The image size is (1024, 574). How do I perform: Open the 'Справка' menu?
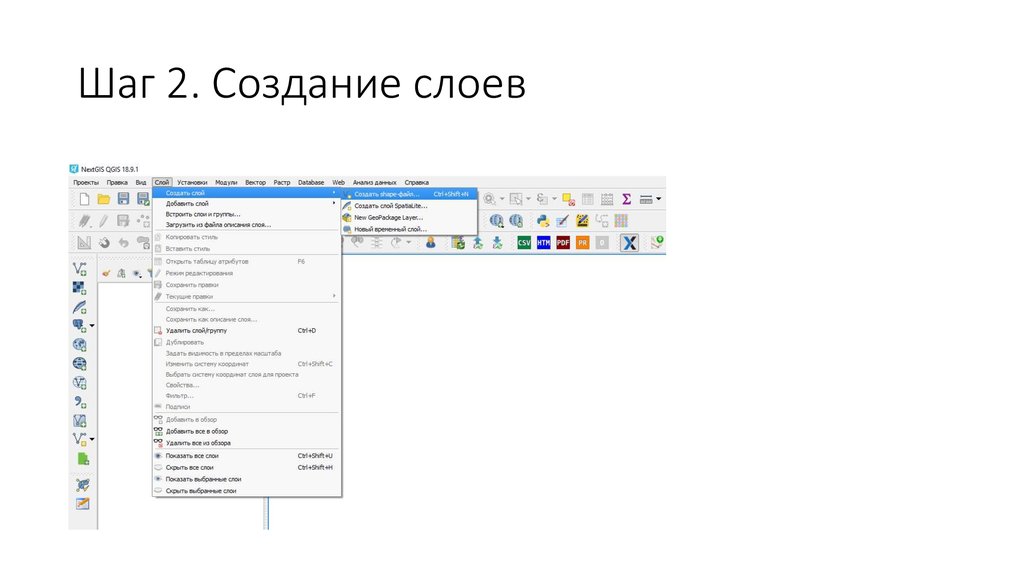pyautogui.click(x=417, y=183)
